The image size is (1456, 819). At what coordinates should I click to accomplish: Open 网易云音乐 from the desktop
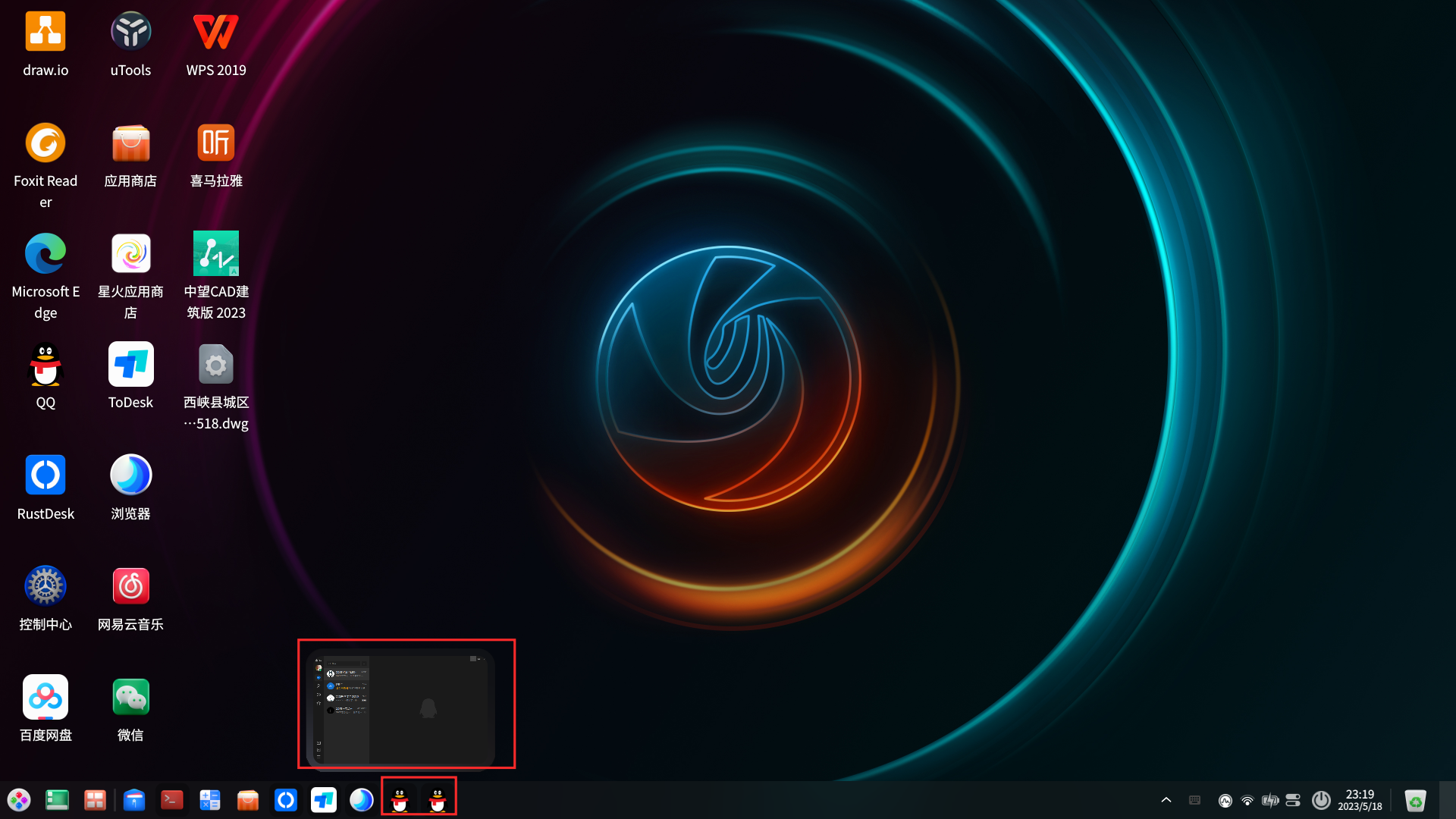click(x=130, y=585)
